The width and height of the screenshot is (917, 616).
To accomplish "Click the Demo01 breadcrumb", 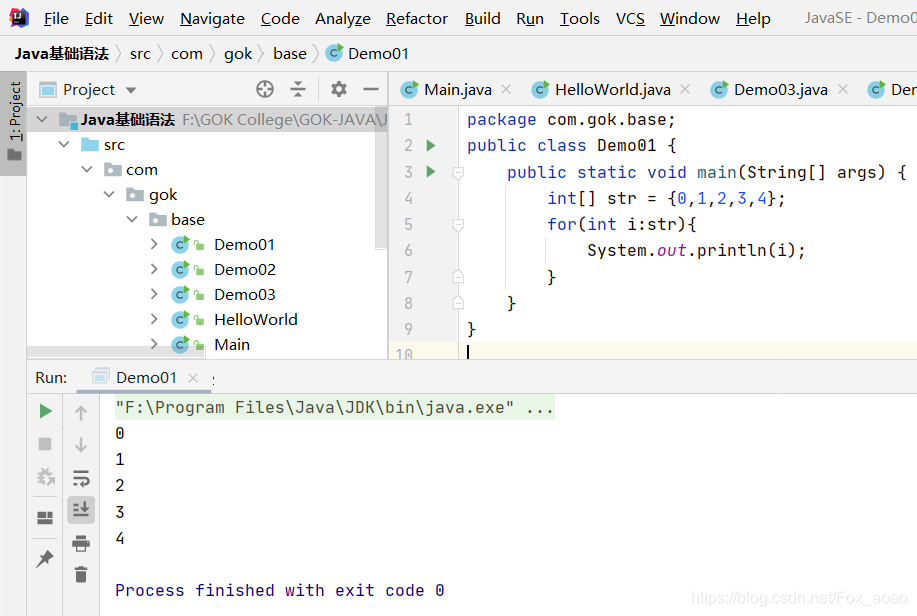I will pyautogui.click(x=367, y=54).
